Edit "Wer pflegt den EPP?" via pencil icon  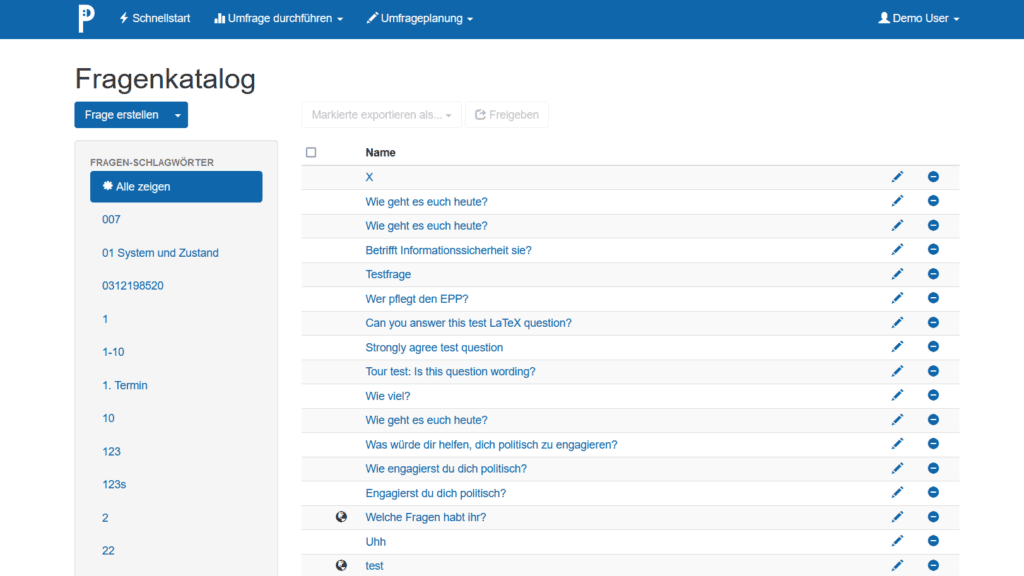click(897, 298)
